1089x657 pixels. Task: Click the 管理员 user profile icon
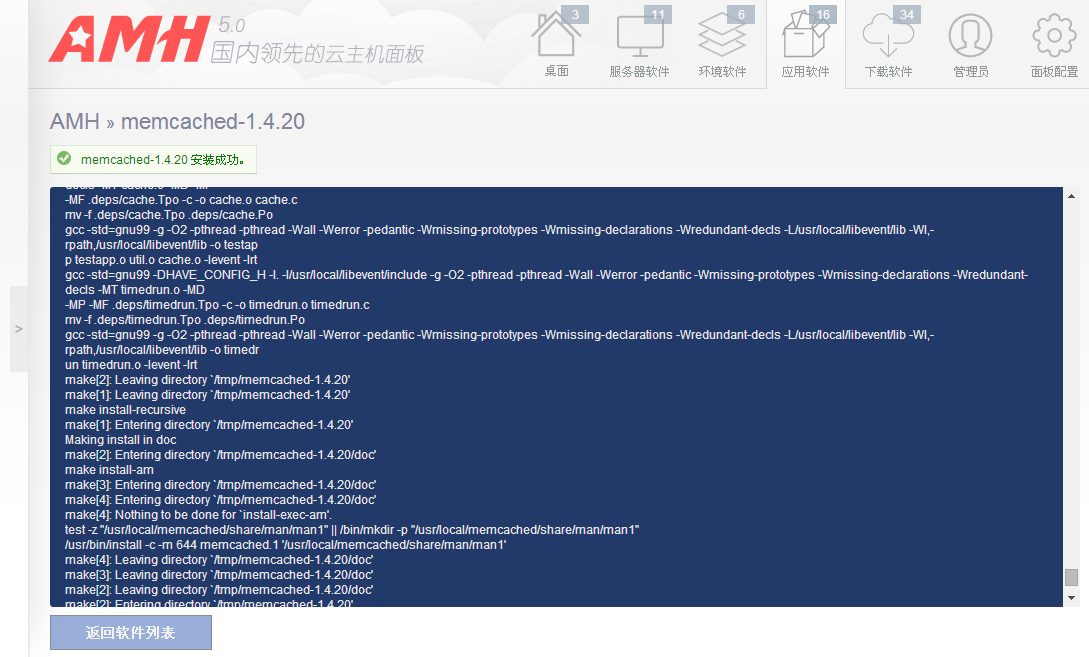tap(970, 37)
